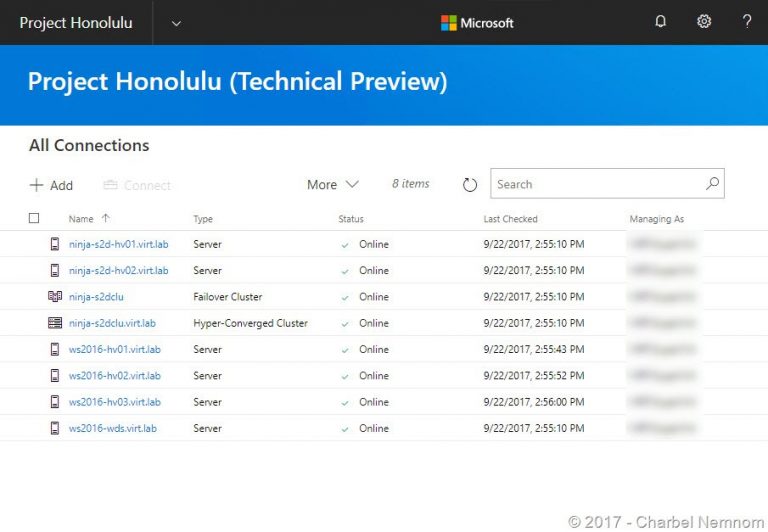768x532 pixels.
Task: Open the settings gear icon
Action: 704,22
